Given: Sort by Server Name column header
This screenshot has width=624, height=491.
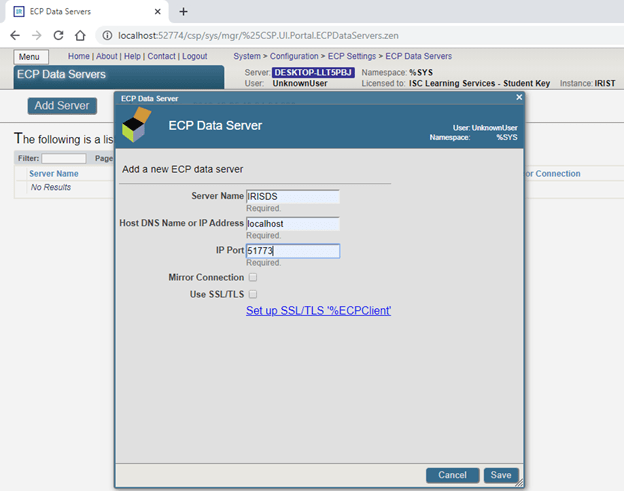Looking at the screenshot, I should click(54, 173).
